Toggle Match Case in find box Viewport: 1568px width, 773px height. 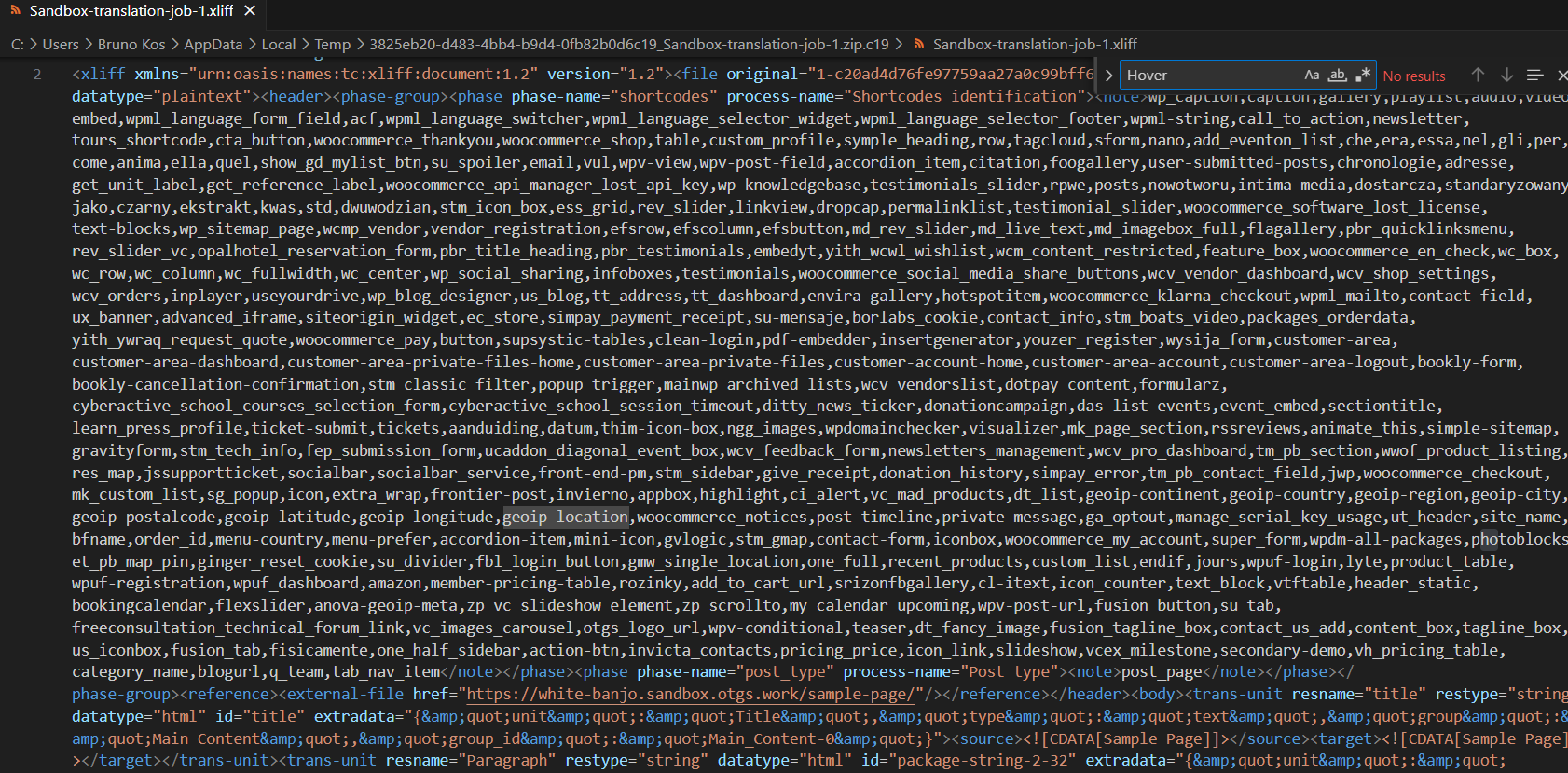(1312, 75)
